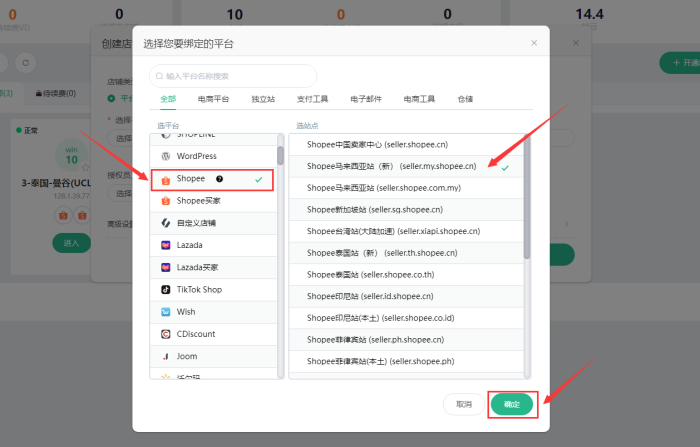This screenshot has height=447, width=700.
Task: Open the 待续费(0) tab in background page
Action: tap(56, 93)
